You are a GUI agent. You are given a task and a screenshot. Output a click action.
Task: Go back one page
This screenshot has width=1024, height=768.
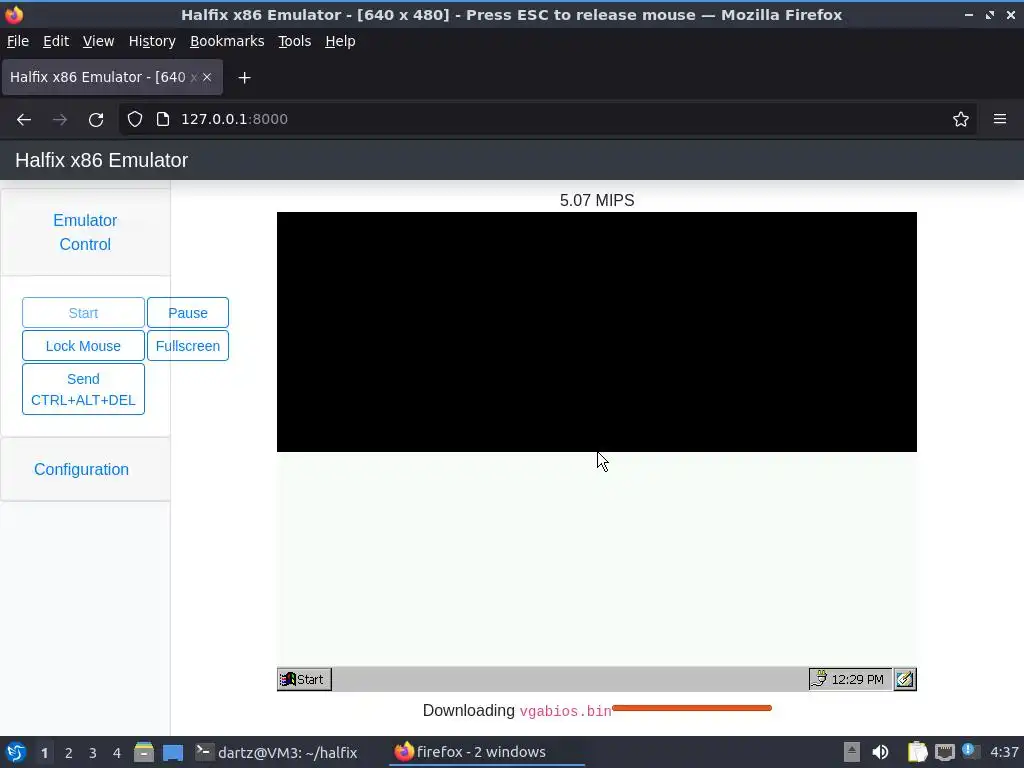(24, 120)
